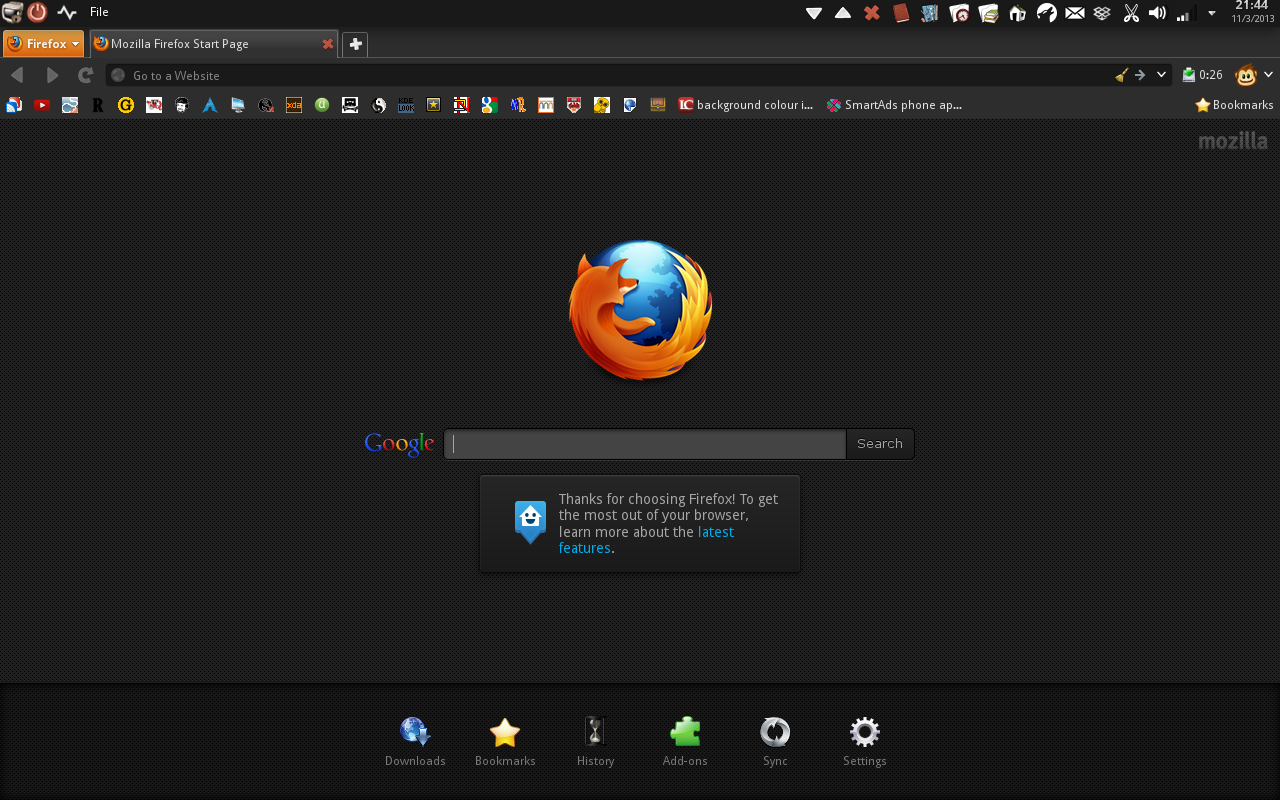Expand the system tray hidden icons arrow
The width and height of the screenshot is (1280, 800).
tap(1212, 13)
